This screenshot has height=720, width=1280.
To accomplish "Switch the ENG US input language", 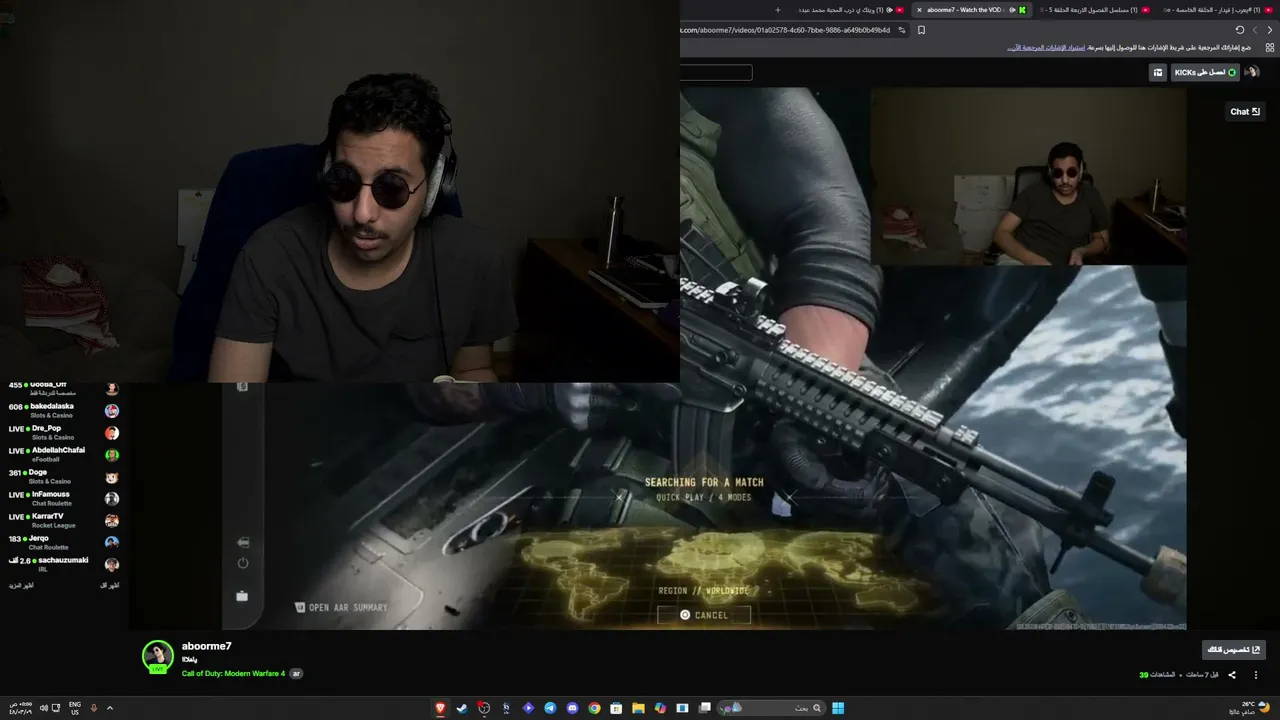I will (x=75, y=708).
